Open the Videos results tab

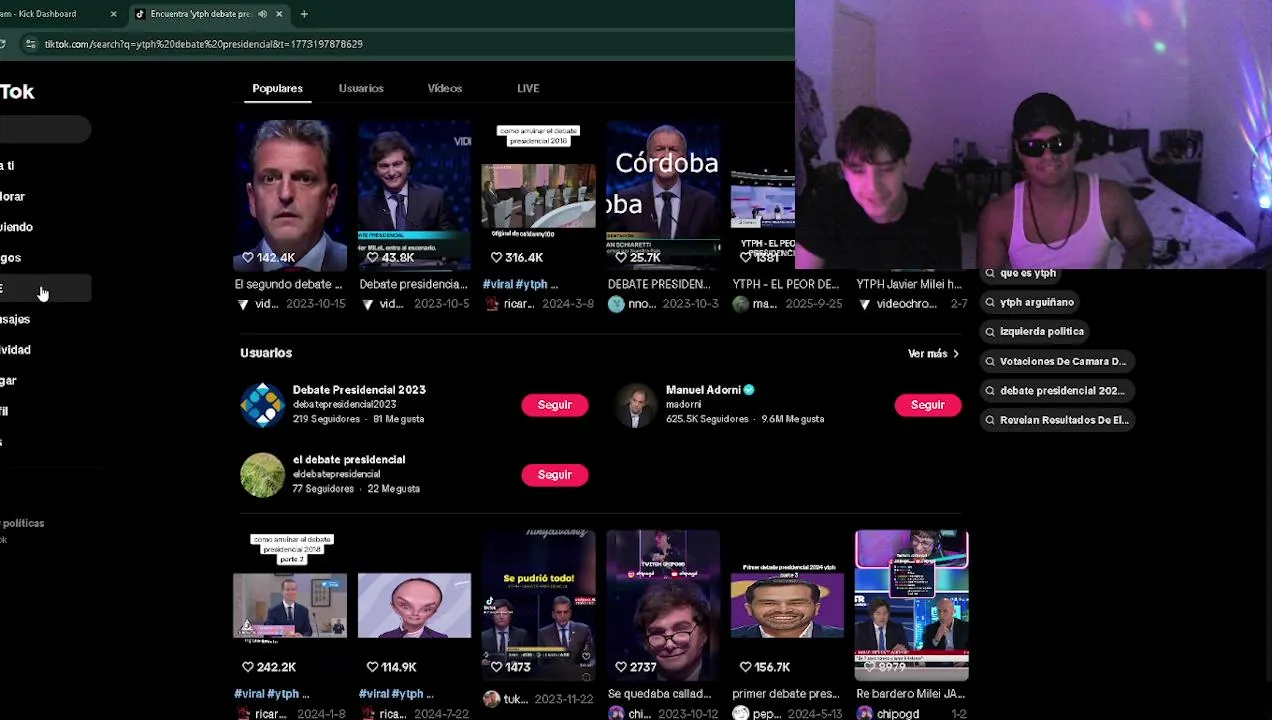[x=445, y=89]
